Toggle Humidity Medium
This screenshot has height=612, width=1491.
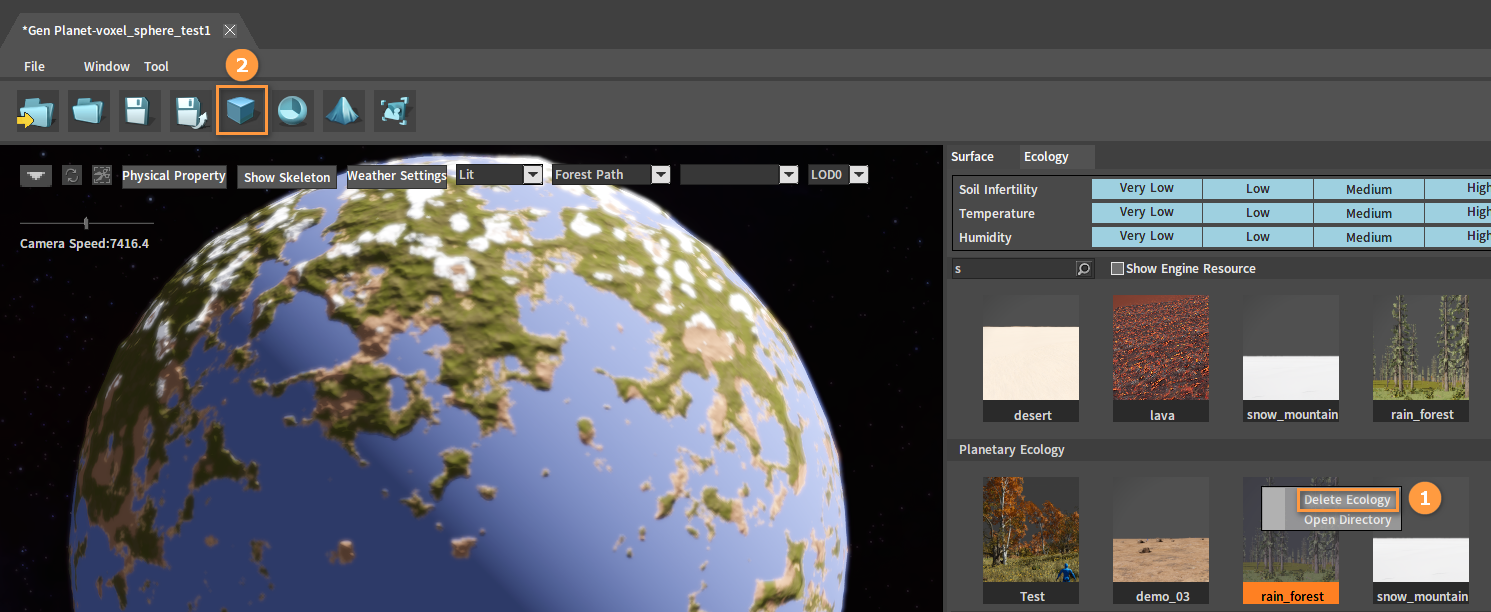1368,236
